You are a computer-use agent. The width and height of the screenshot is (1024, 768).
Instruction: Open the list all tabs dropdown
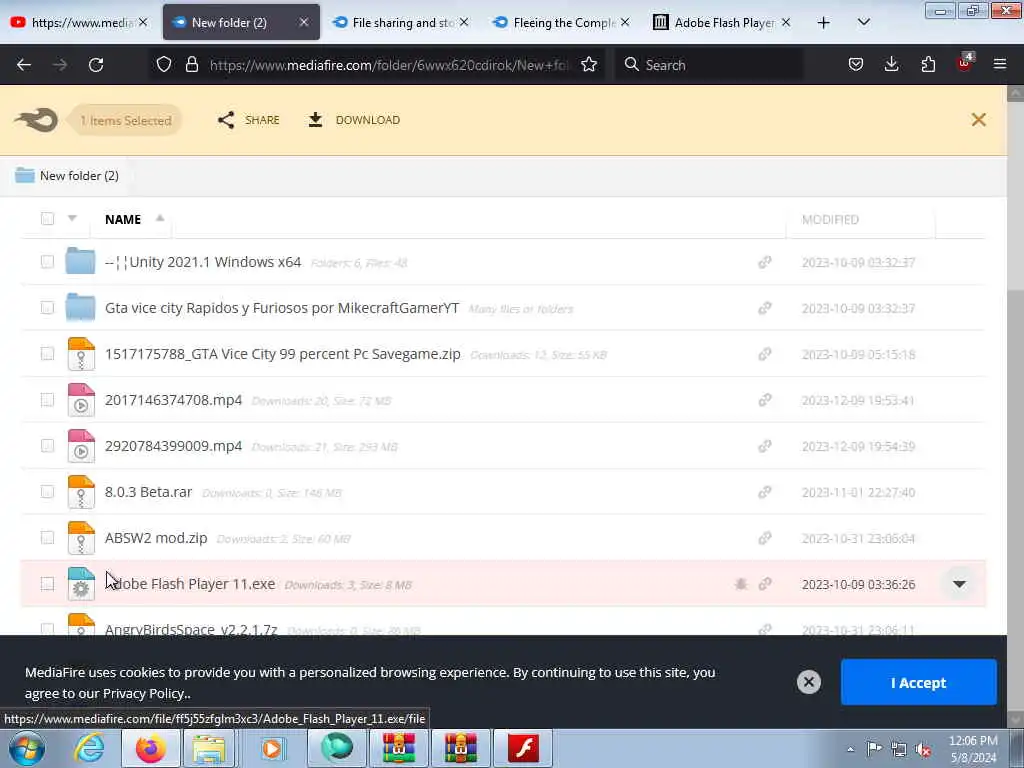click(863, 22)
